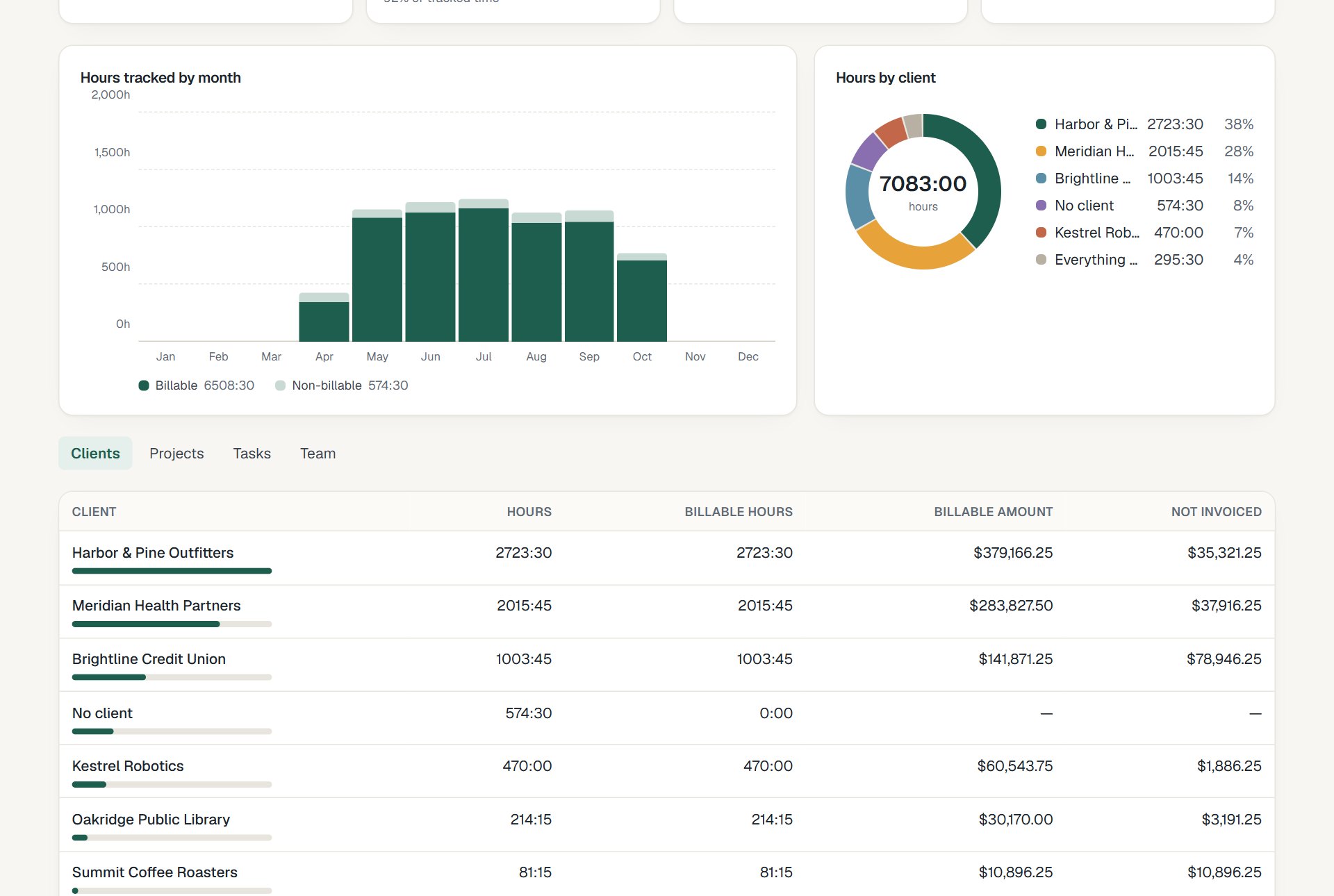Click the Billable legend dot
Screen dimensions: 1334x896
[144, 385]
